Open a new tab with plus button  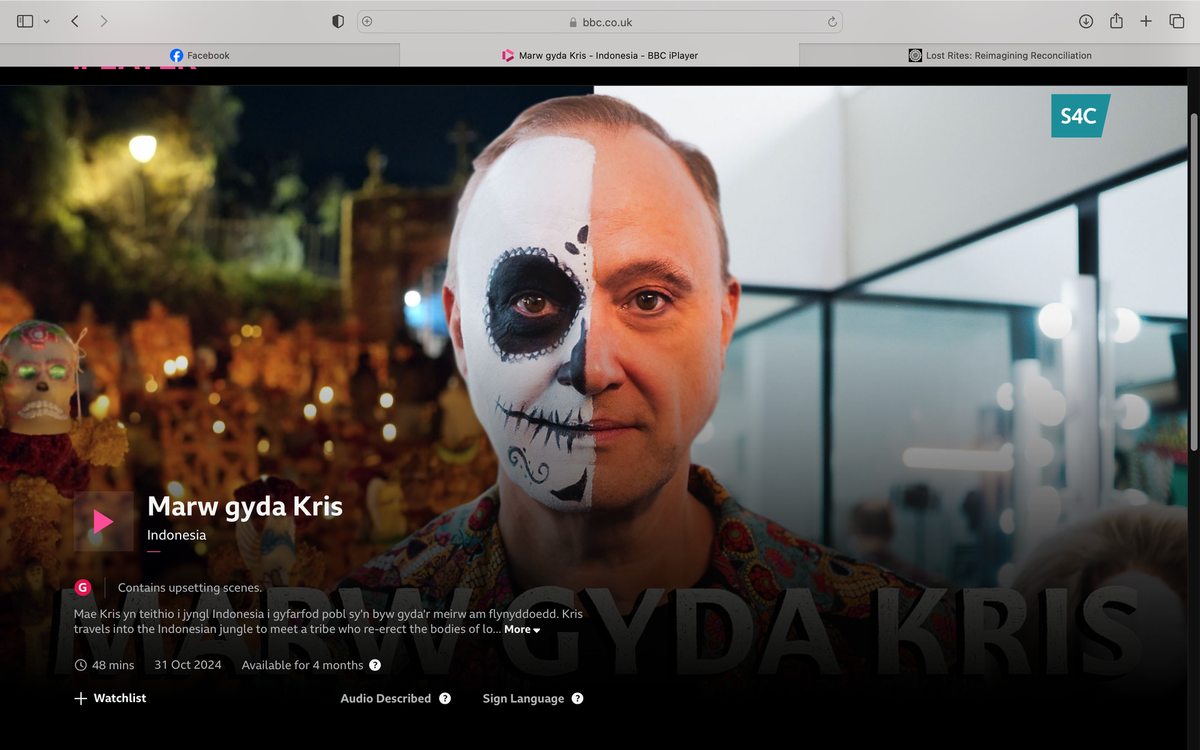tap(1146, 21)
